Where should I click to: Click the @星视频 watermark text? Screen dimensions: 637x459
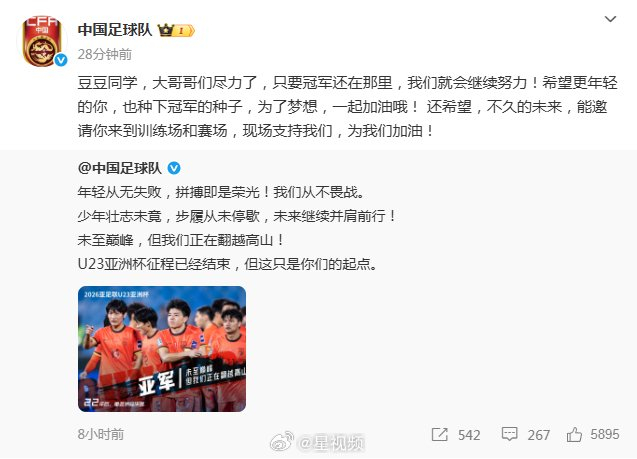331,443
